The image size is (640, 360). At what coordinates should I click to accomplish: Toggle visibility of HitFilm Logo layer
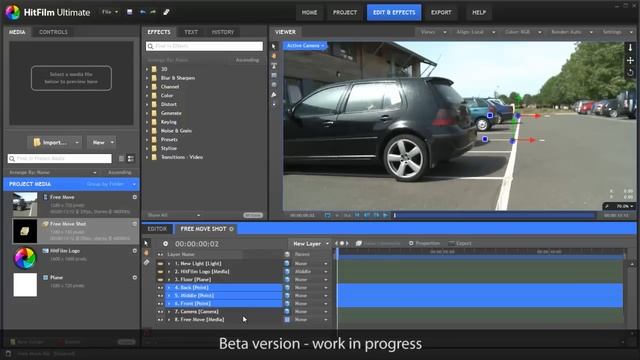(x=160, y=272)
